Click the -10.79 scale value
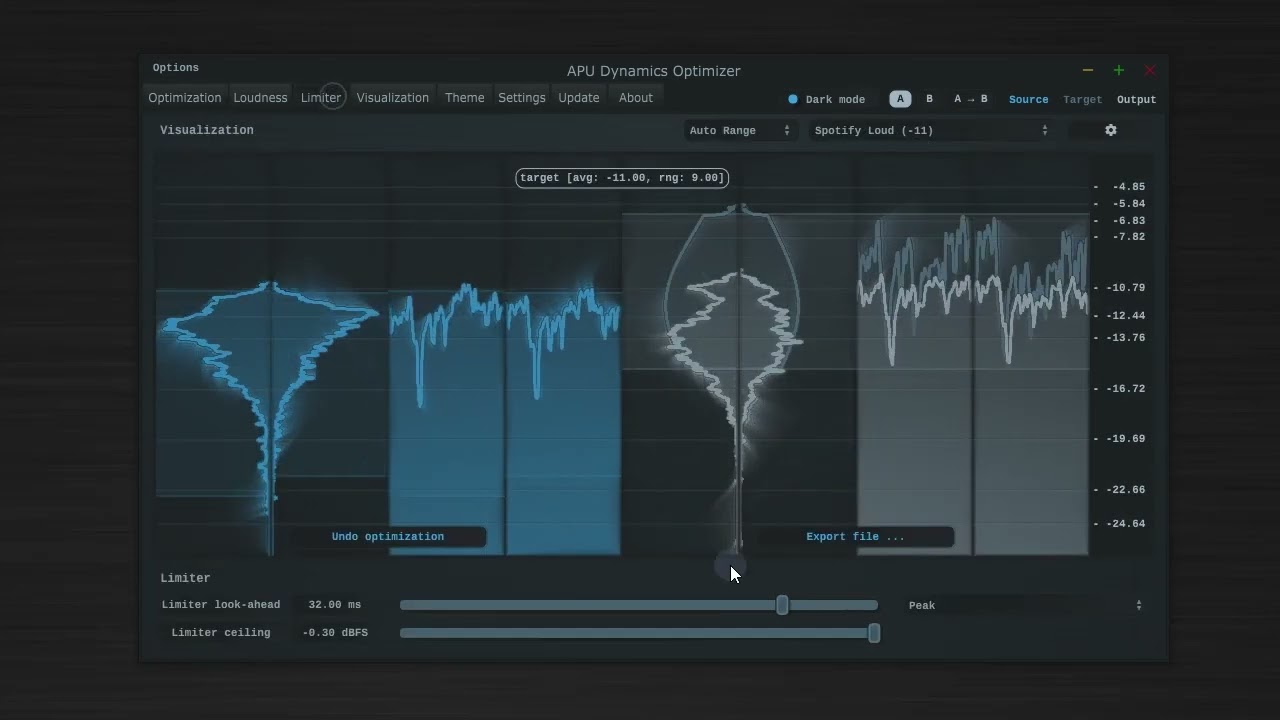This screenshot has height=720, width=1280. 1126,287
